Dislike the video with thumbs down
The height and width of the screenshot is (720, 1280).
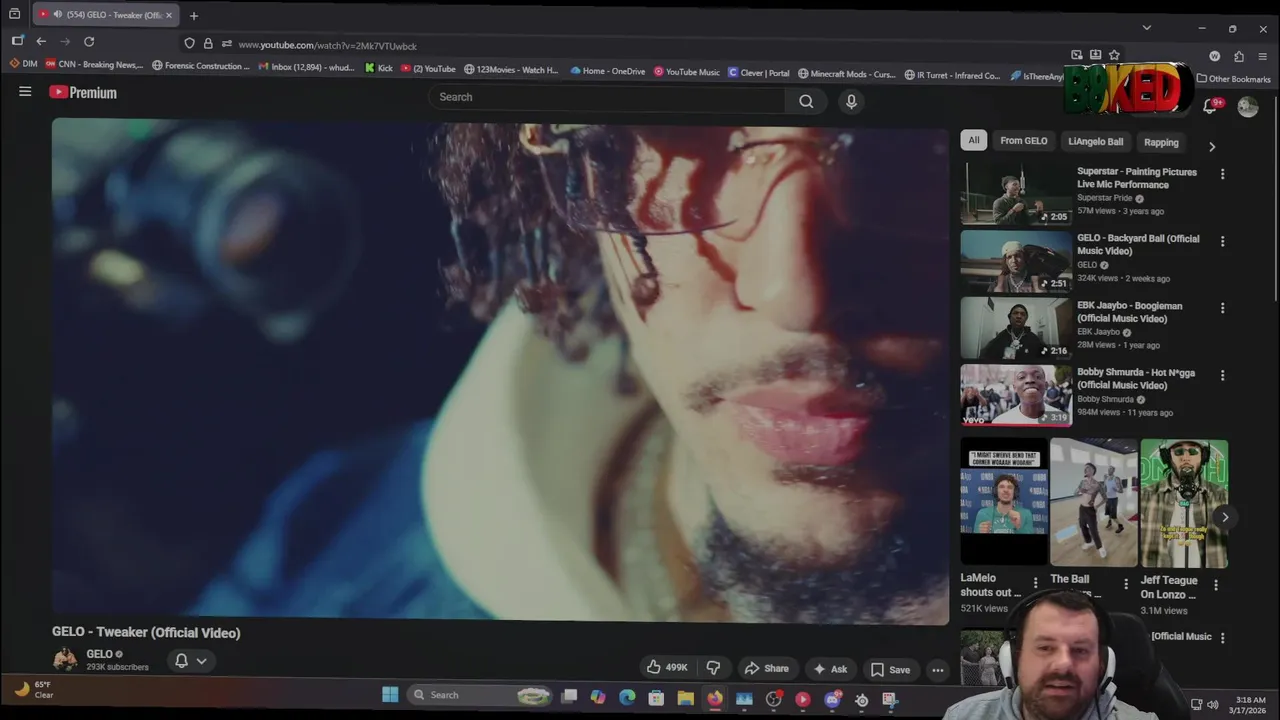coord(713,668)
